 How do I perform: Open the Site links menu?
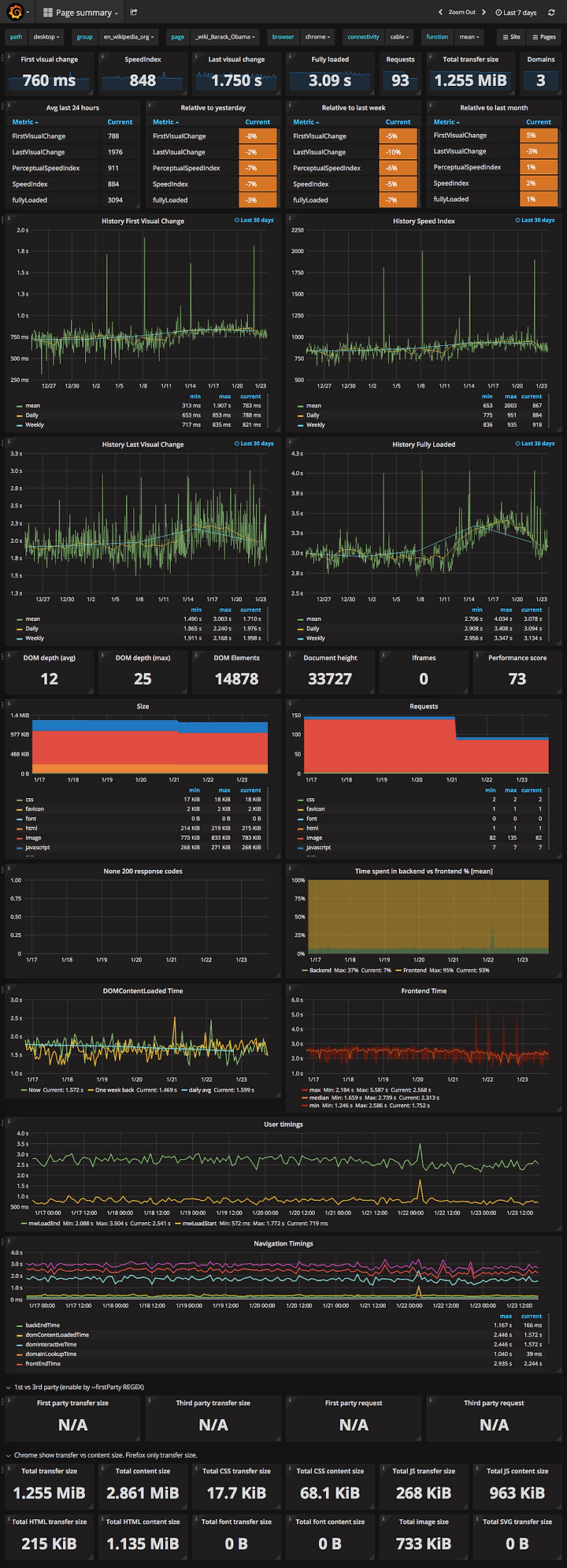(512, 37)
